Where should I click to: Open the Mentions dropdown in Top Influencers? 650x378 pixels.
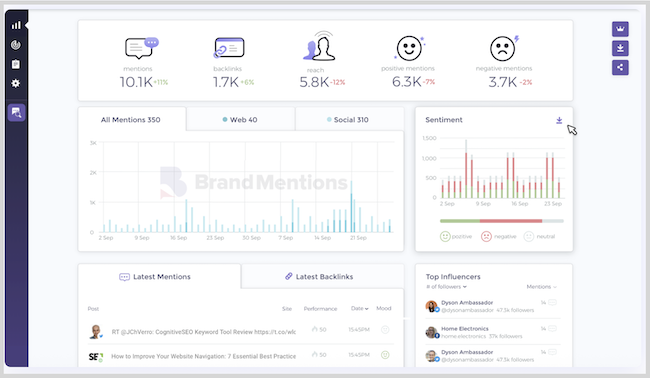click(x=541, y=287)
